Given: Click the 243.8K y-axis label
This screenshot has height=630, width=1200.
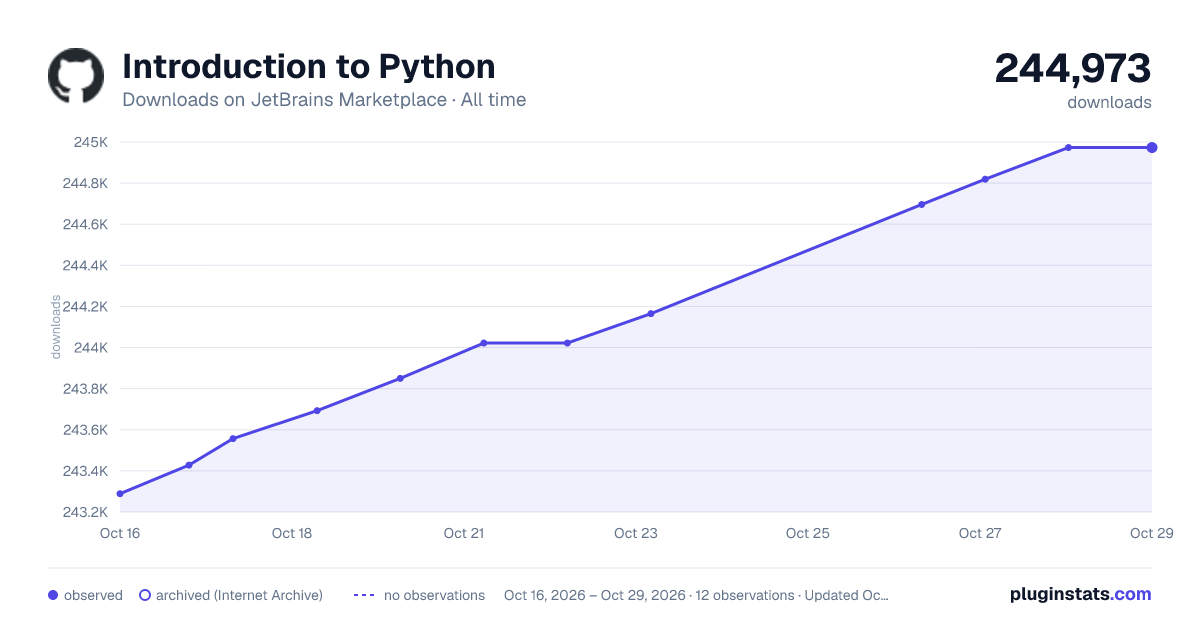Looking at the screenshot, I should tap(86, 388).
